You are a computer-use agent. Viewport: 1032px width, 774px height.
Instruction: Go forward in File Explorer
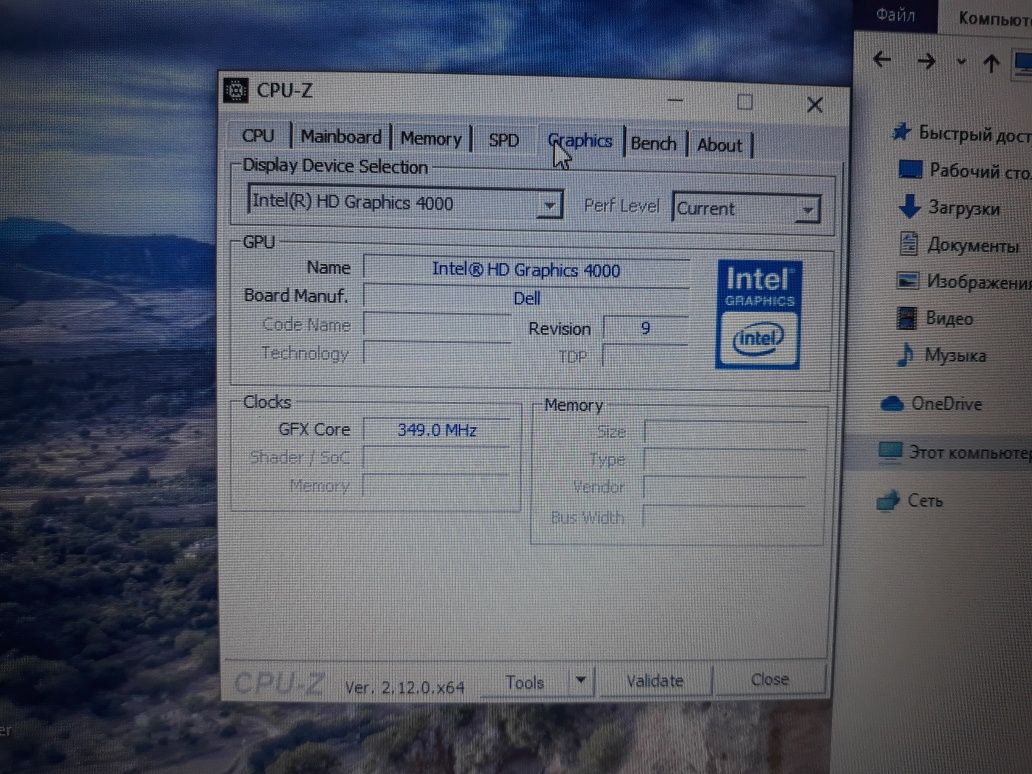(x=926, y=62)
